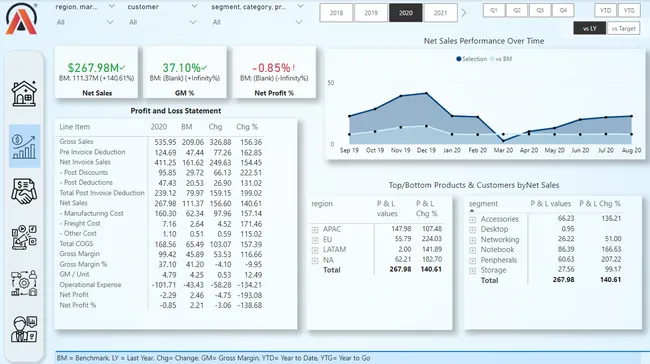Open the Home page icon in sidebar
This screenshot has height=364, width=650.
pos(24,93)
